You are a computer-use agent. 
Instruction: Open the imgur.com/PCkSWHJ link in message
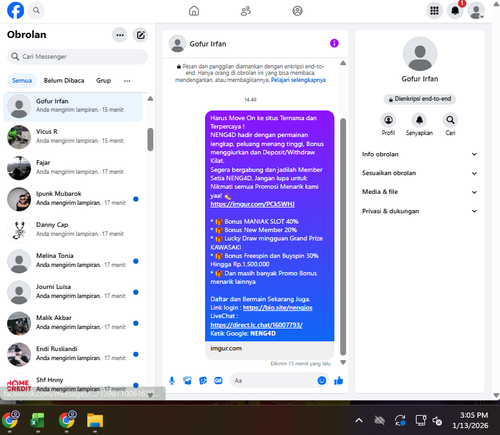(x=252, y=204)
